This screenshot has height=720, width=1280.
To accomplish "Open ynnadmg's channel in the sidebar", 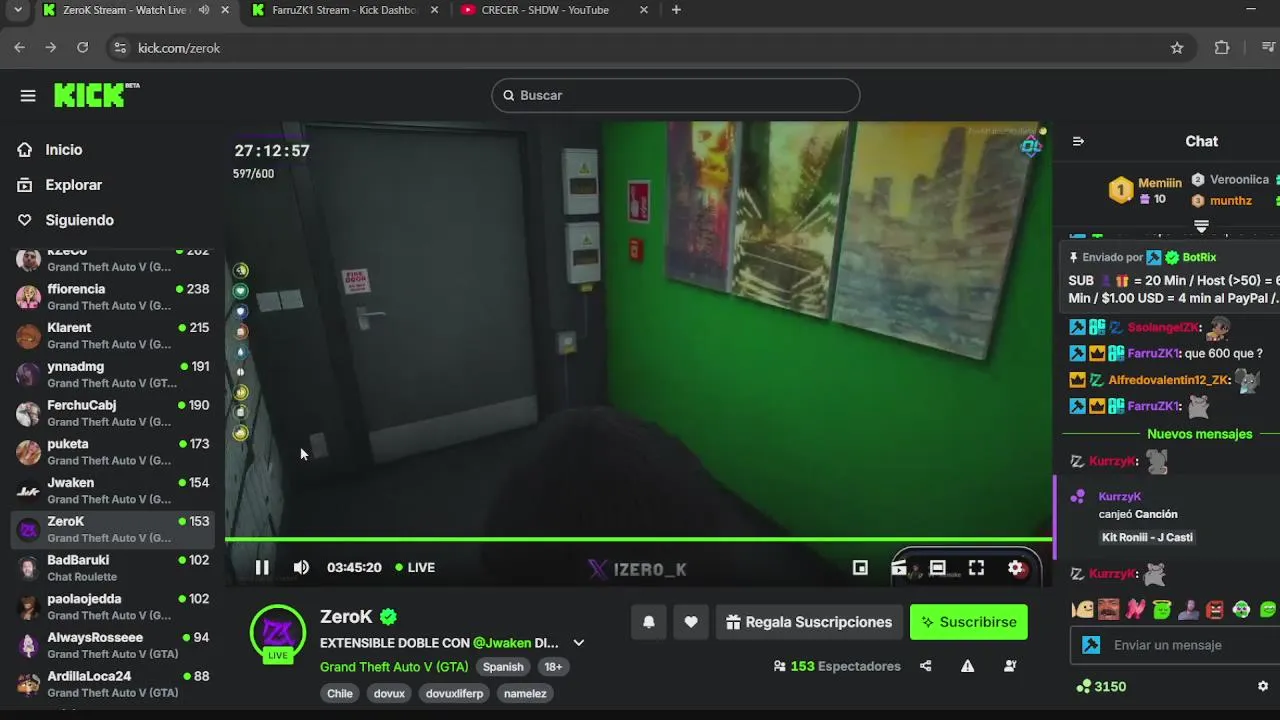I will [113, 374].
